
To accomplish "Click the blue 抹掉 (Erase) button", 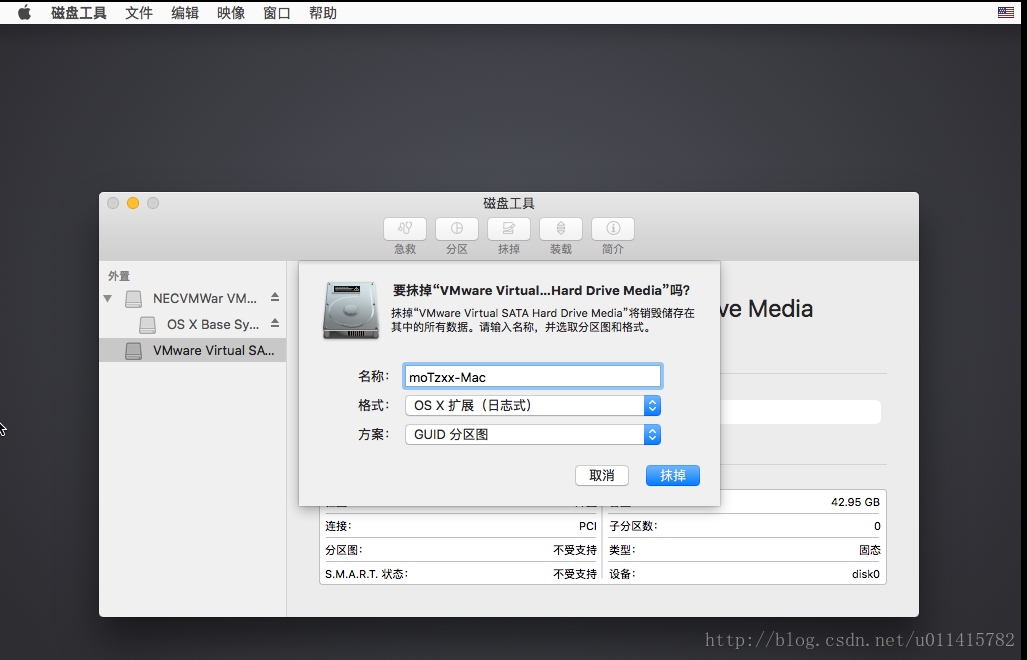I will 672,475.
